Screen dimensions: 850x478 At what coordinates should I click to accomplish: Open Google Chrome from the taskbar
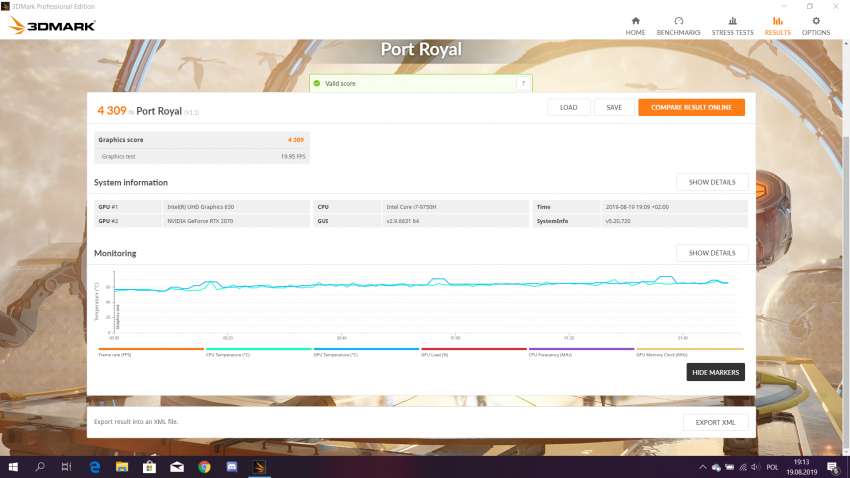[204, 467]
